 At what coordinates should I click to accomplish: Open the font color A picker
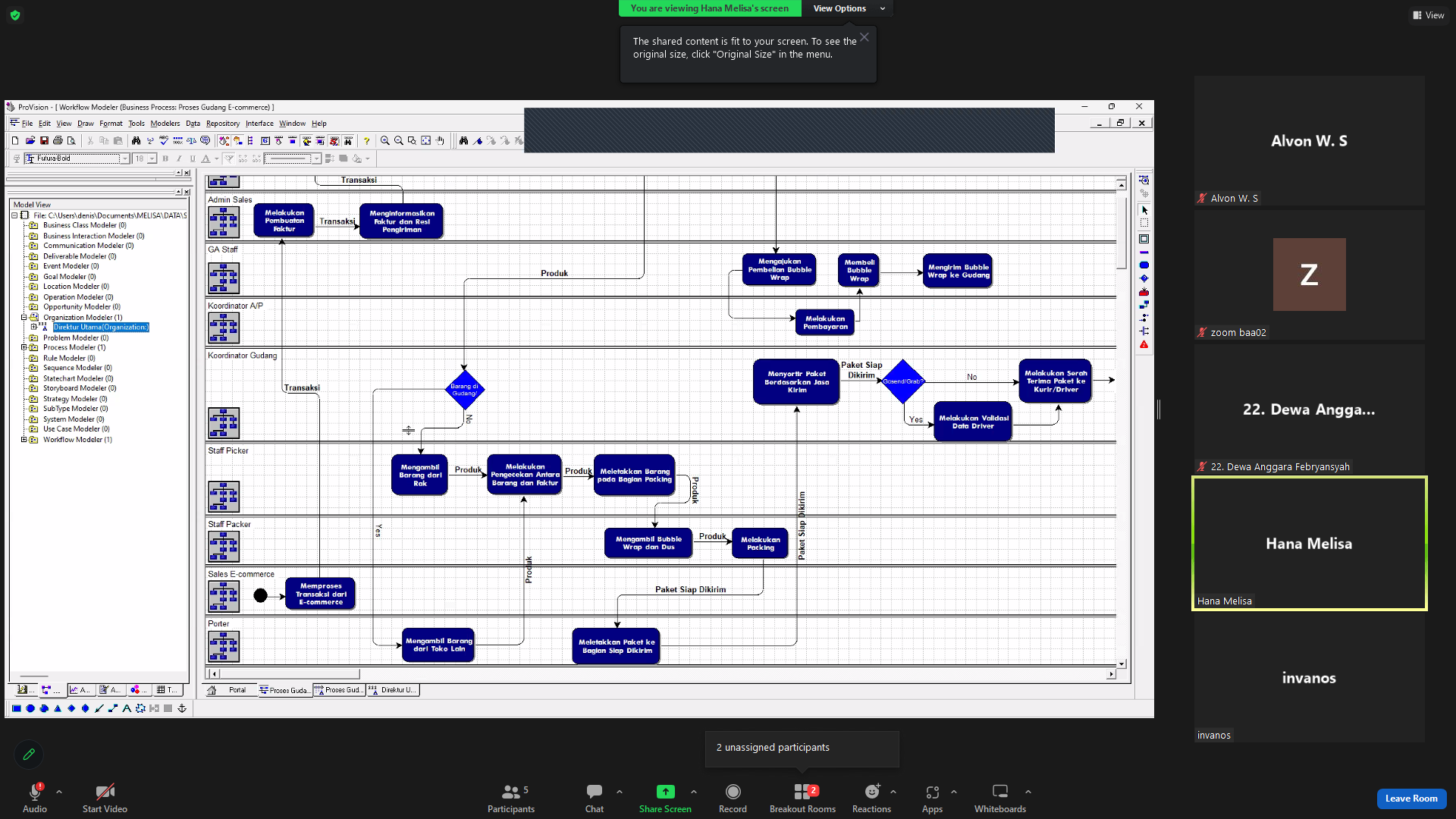coord(209,158)
